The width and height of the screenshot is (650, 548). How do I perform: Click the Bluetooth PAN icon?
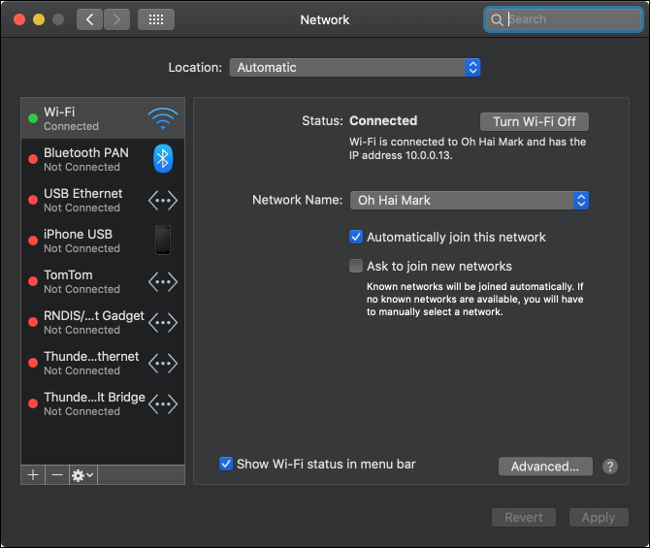162,159
